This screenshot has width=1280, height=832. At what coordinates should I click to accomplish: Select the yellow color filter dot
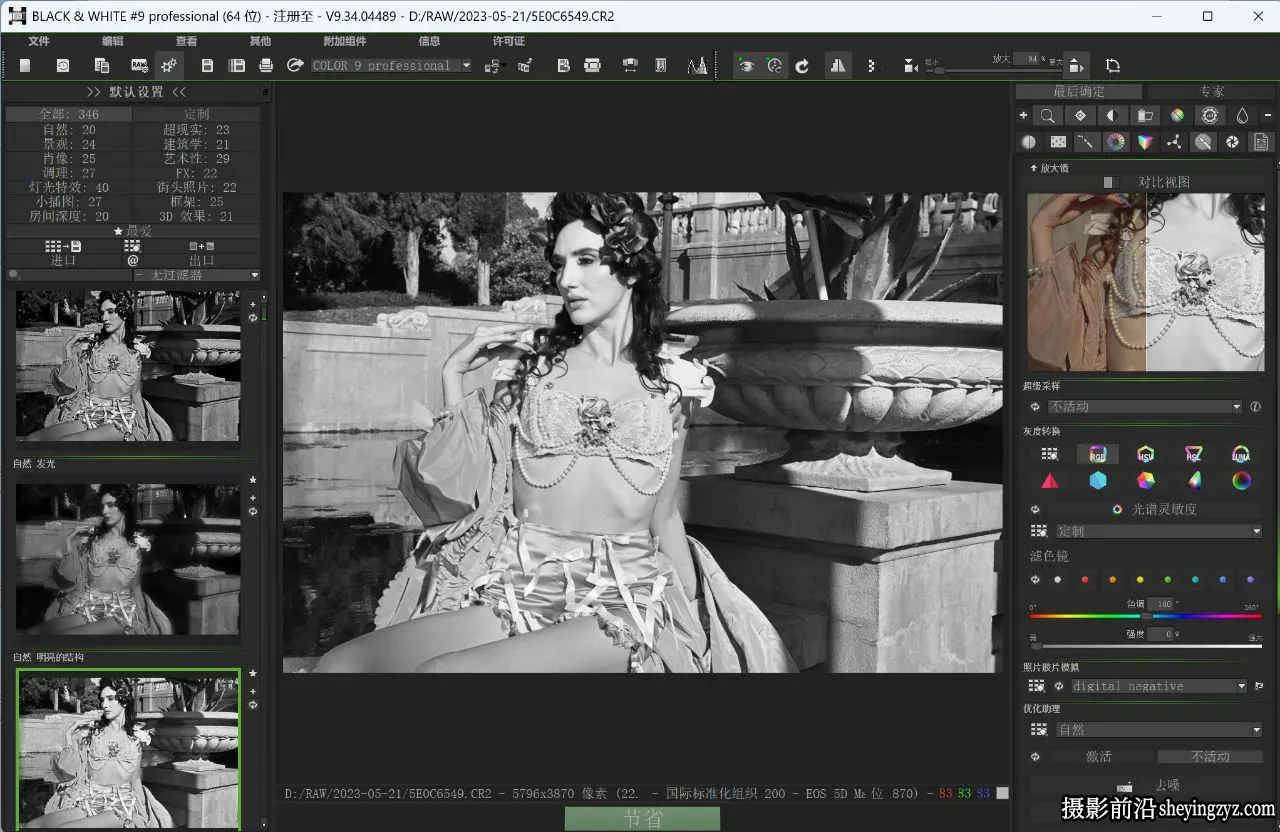1140,580
